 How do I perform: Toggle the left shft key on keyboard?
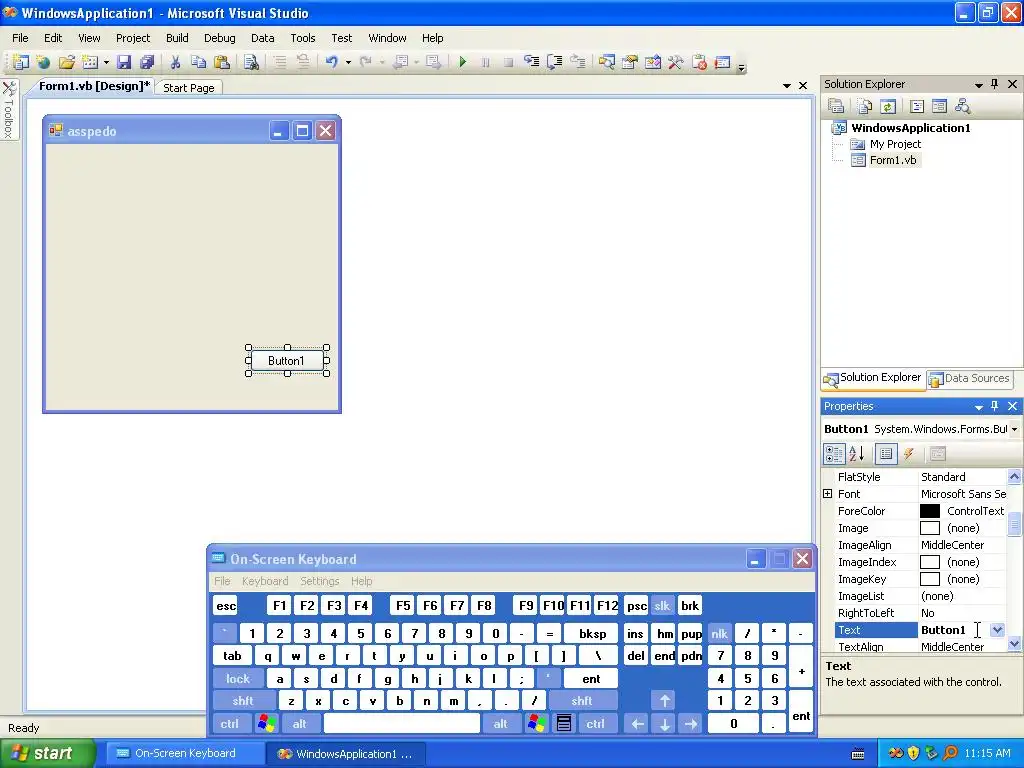point(242,701)
